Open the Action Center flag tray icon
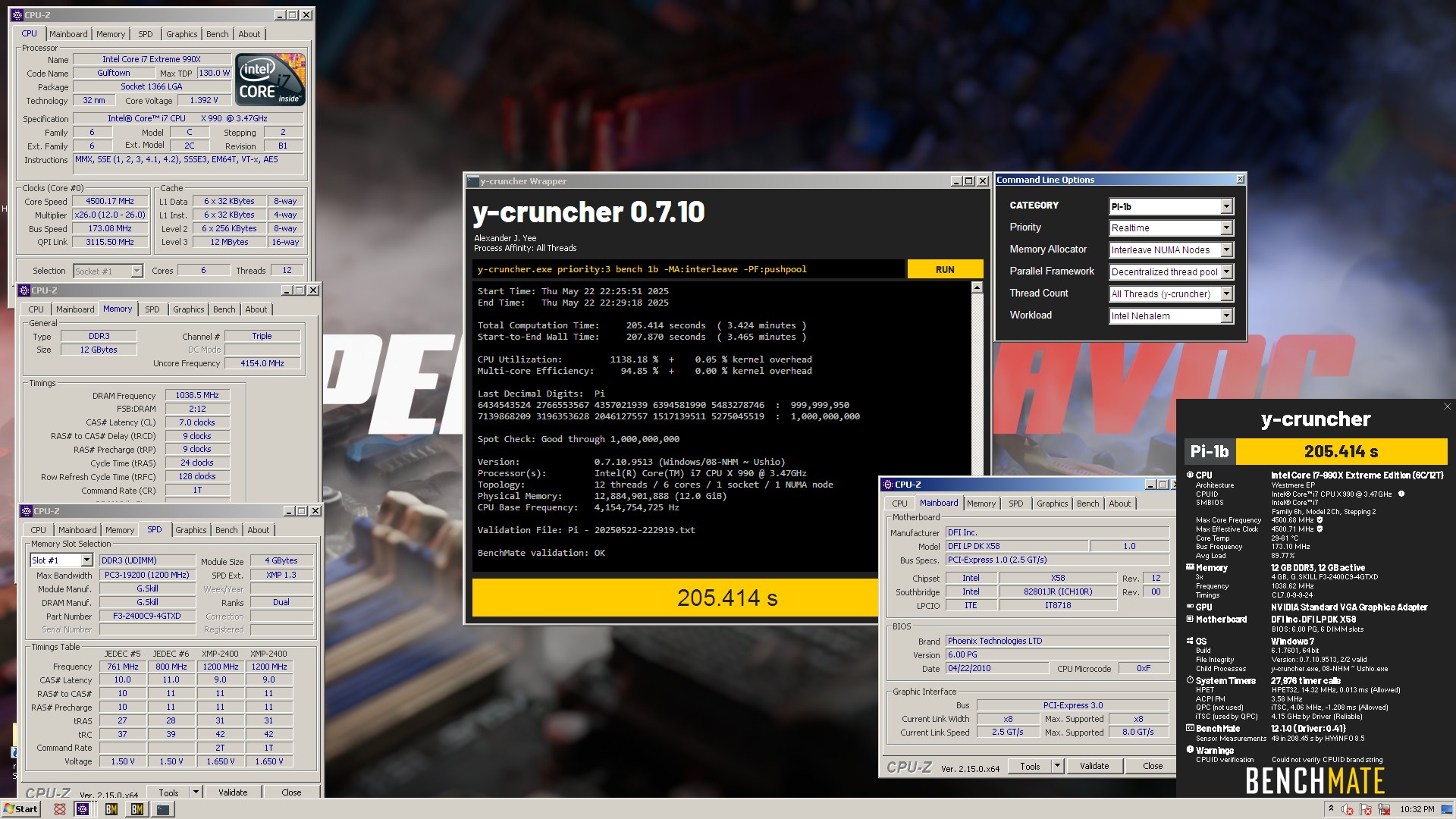1456x819 pixels. [1366, 809]
